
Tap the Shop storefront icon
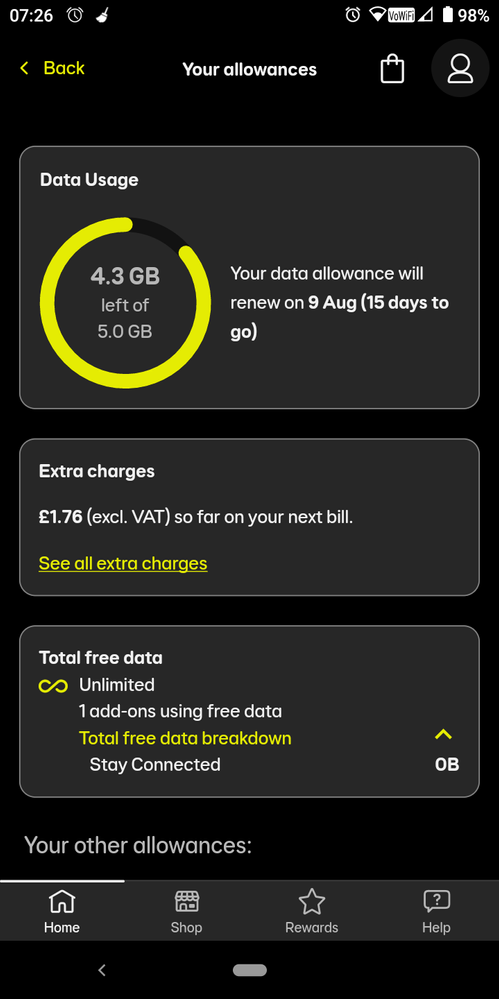pyautogui.click(x=186, y=902)
